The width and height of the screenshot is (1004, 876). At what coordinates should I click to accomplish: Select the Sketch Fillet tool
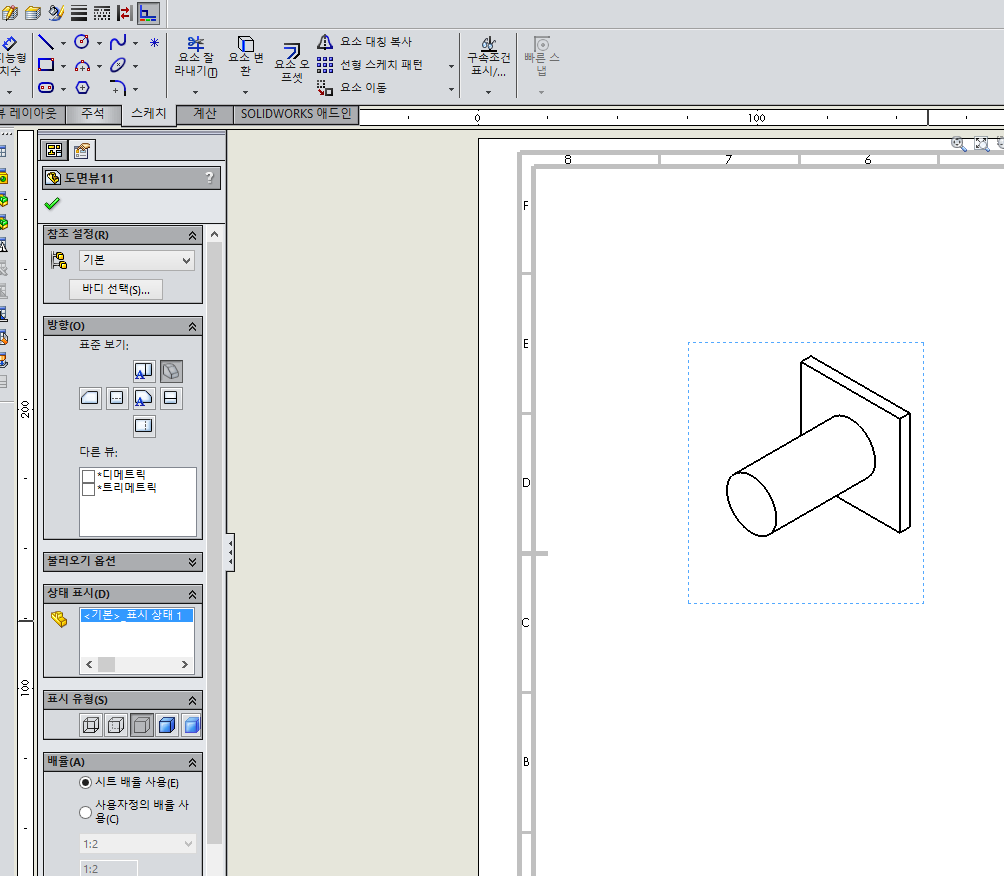(x=118, y=88)
